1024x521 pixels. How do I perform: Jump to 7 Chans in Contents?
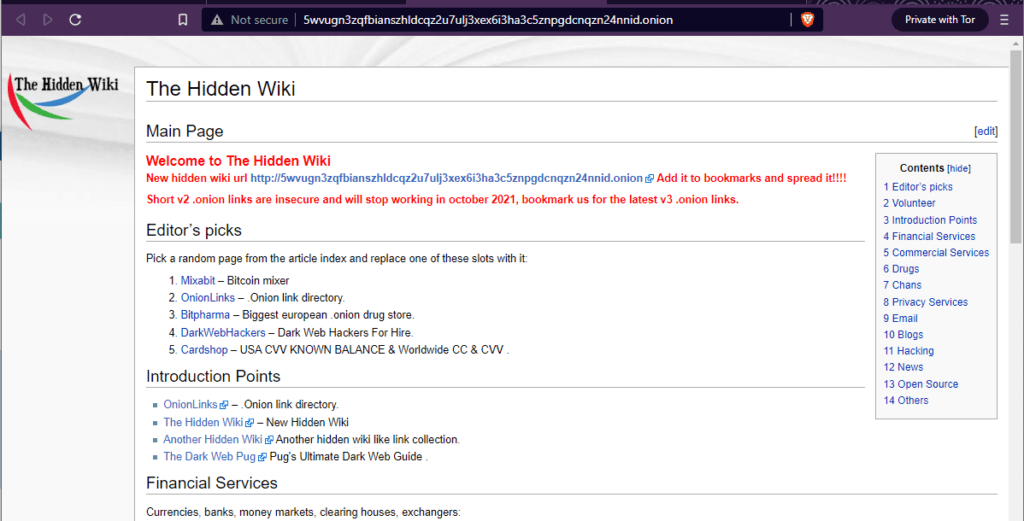[x=903, y=285]
